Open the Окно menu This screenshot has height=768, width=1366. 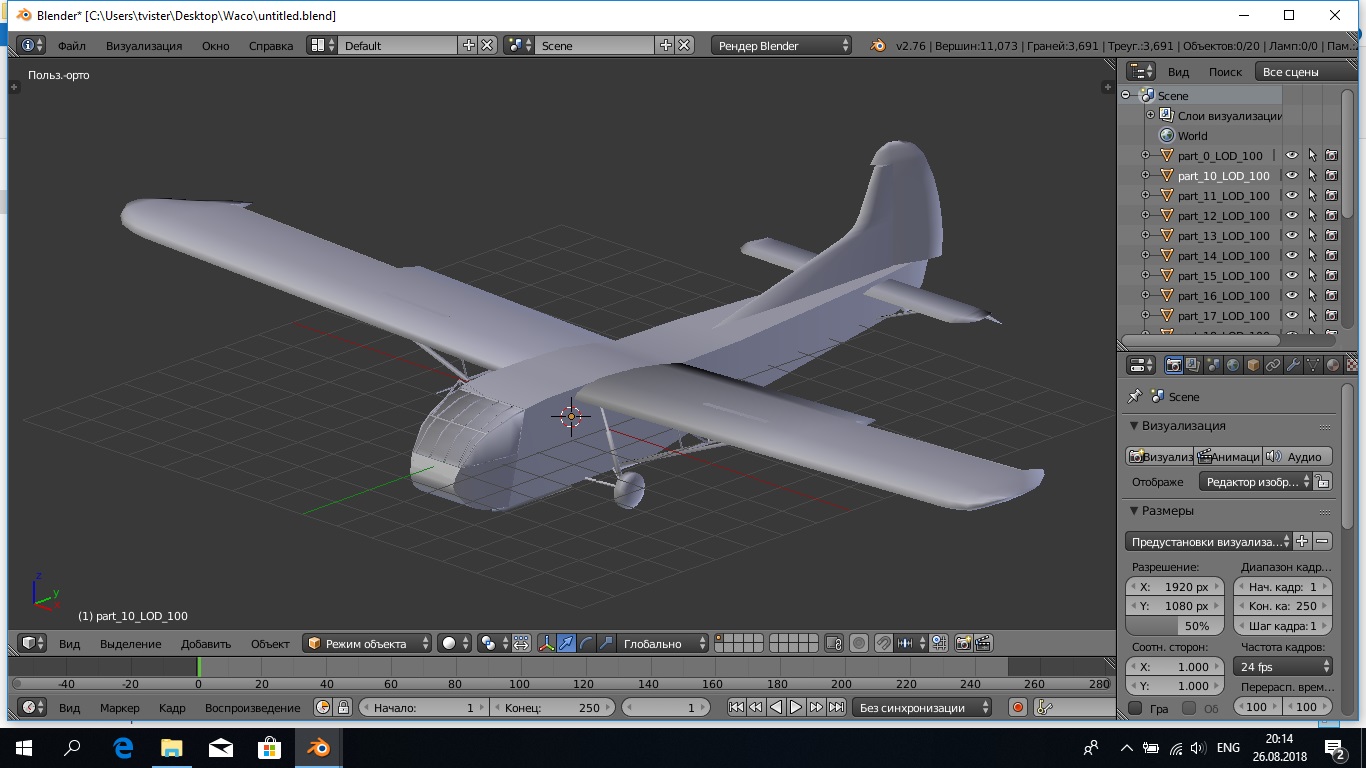click(215, 45)
